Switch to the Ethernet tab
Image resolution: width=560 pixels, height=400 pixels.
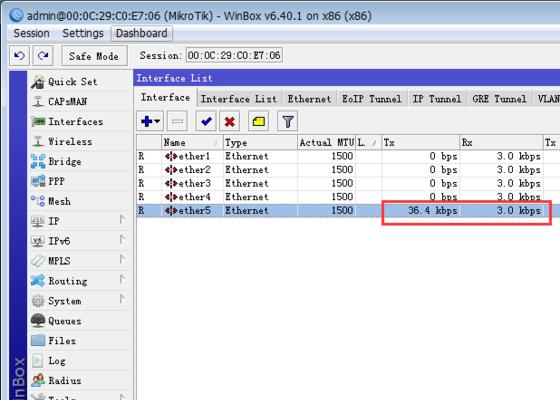pos(310,99)
